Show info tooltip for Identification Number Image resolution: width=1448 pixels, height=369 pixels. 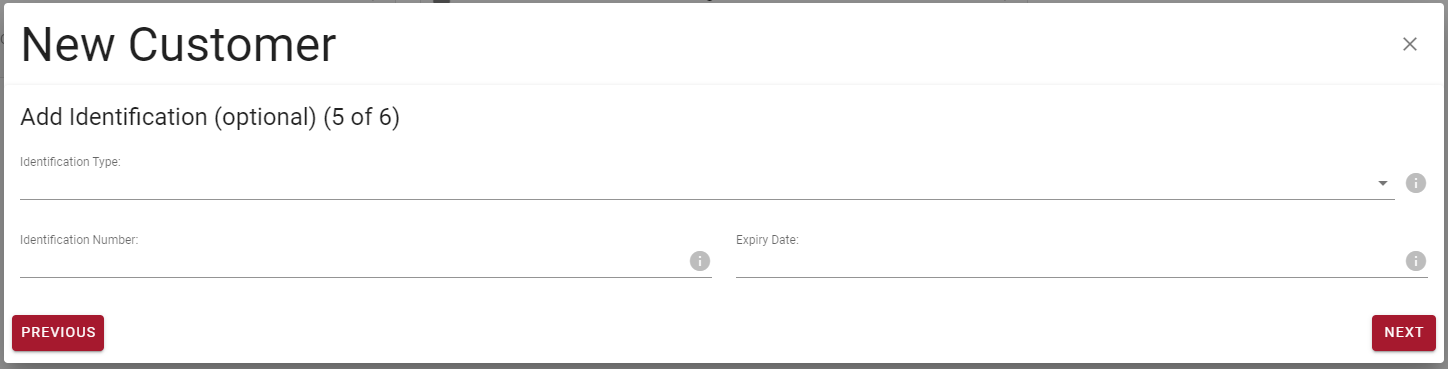click(700, 261)
